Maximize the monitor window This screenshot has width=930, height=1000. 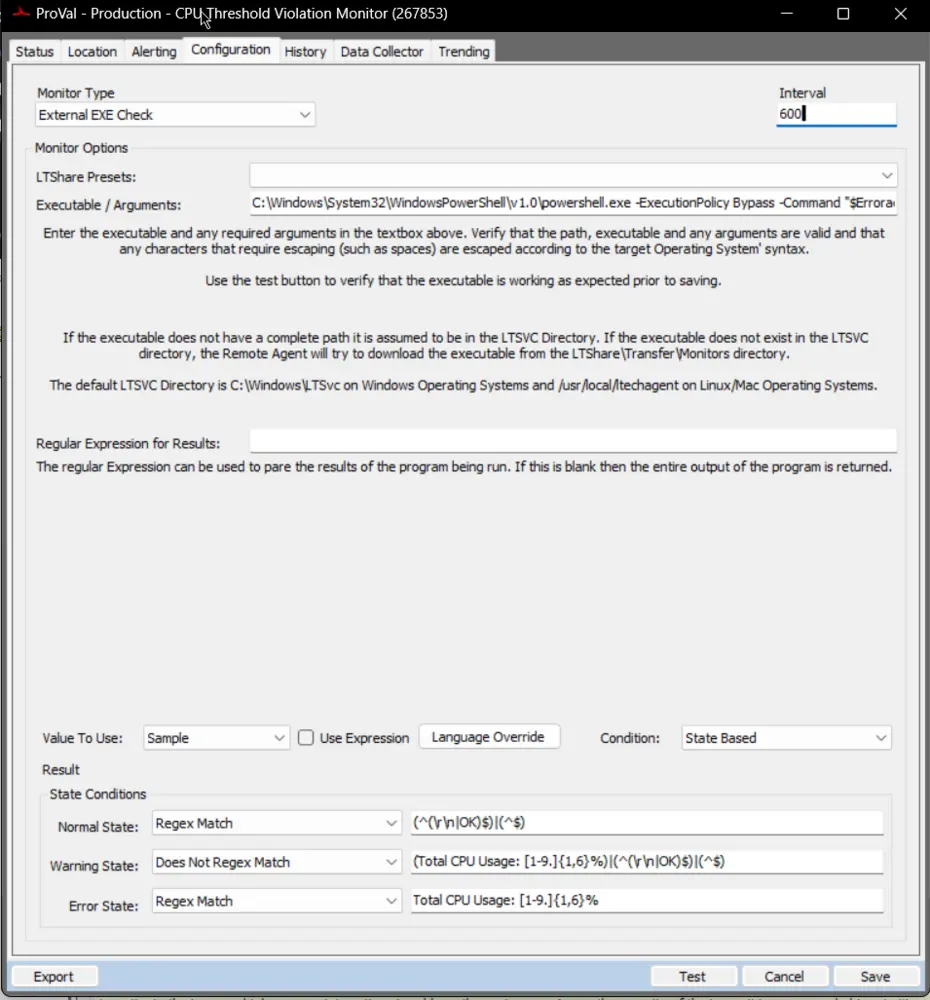click(843, 13)
